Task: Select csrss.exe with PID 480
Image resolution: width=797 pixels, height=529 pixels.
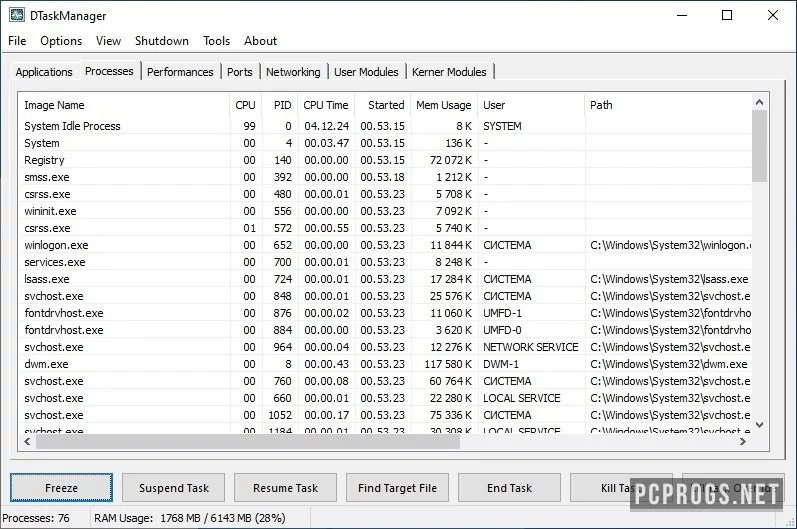Action: (x=385, y=194)
